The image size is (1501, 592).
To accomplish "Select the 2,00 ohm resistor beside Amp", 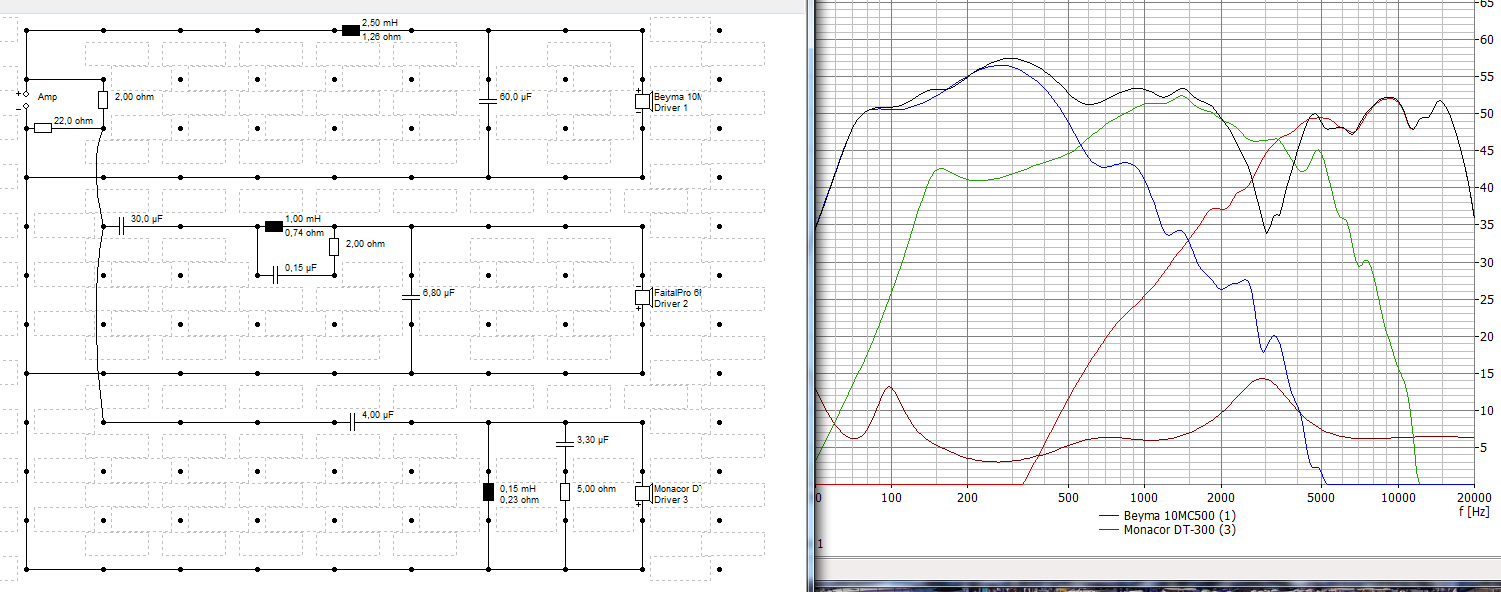I will coord(103,99).
